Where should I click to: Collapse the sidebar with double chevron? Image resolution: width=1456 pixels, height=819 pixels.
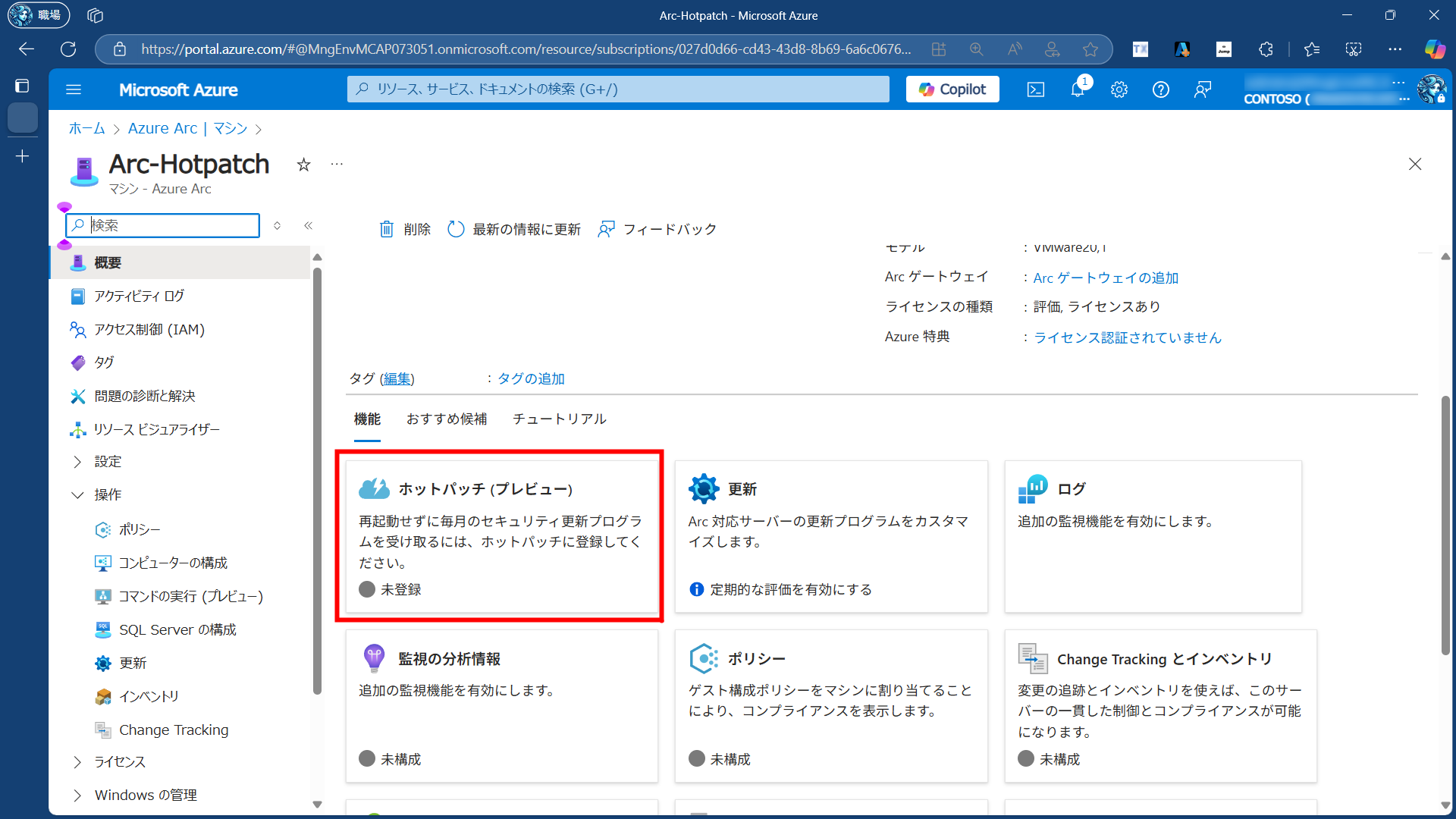click(309, 225)
